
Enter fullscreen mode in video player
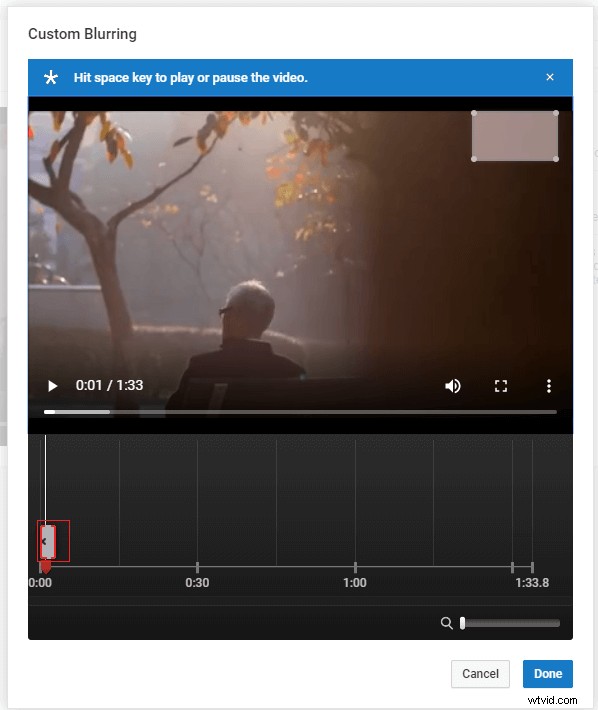(x=501, y=386)
